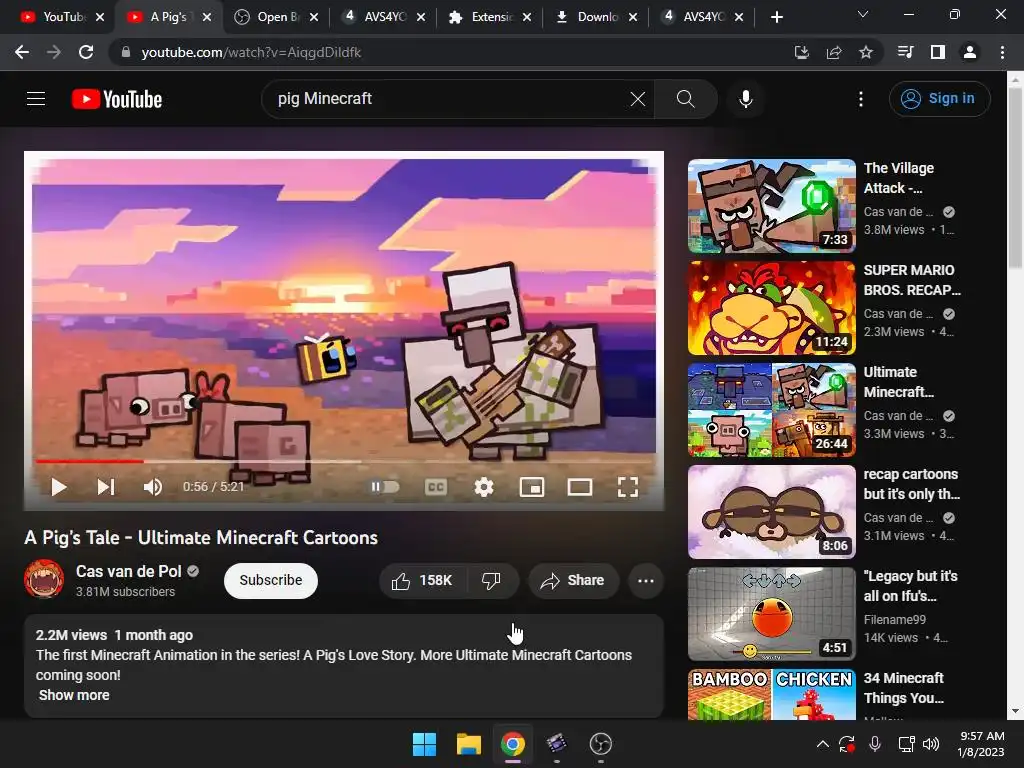Open File Explorer from taskbar

click(x=468, y=744)
